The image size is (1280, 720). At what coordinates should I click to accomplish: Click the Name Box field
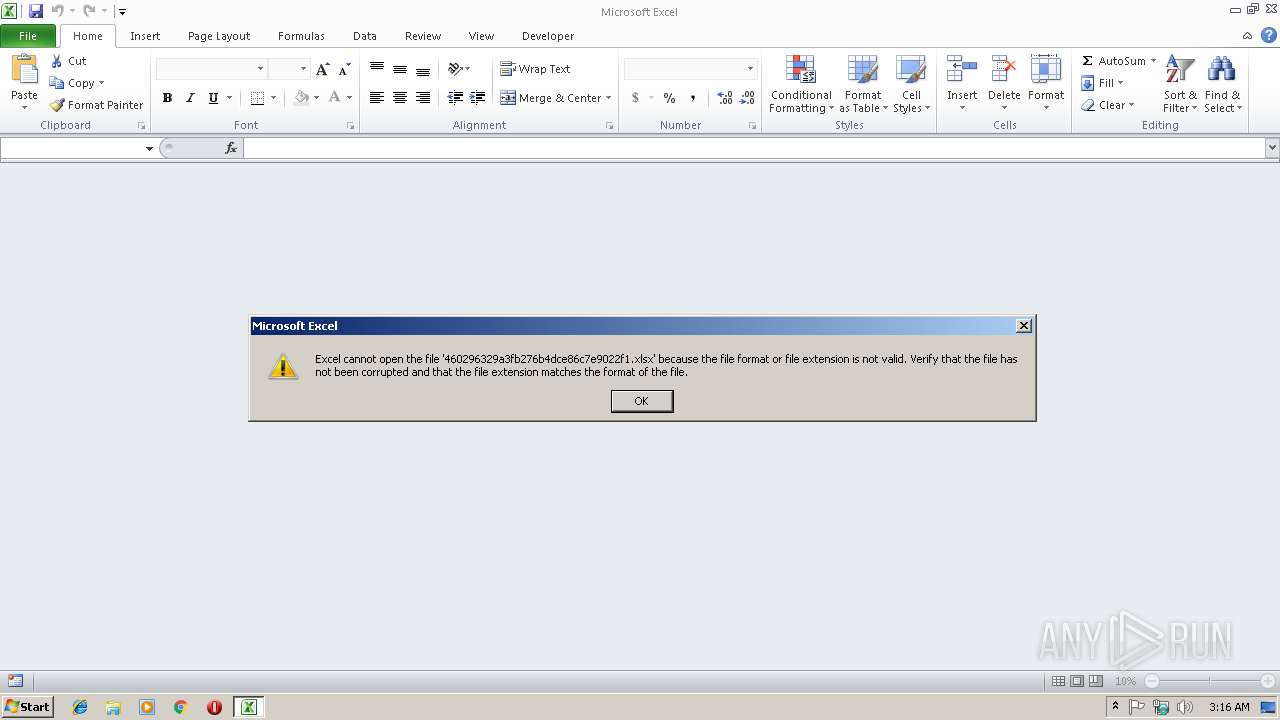click(x=72, y=148)
